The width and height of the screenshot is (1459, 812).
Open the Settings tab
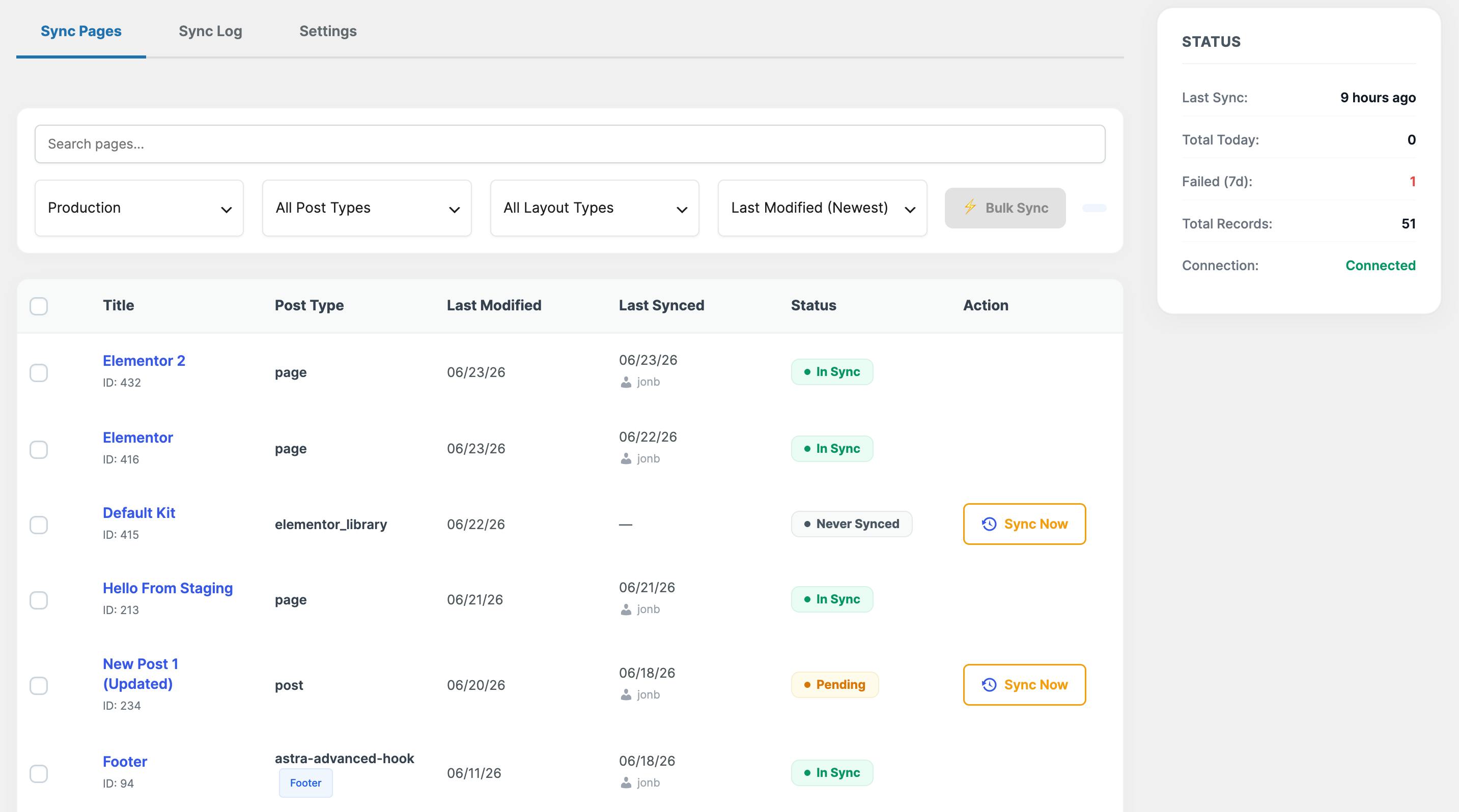328,31
